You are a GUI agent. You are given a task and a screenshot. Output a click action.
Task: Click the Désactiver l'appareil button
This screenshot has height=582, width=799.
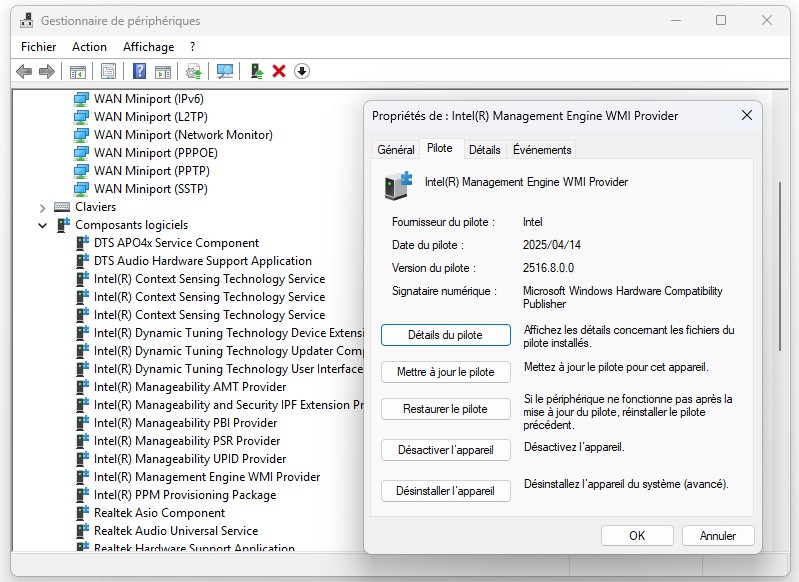pyautogui.click(x=445, y=450)
